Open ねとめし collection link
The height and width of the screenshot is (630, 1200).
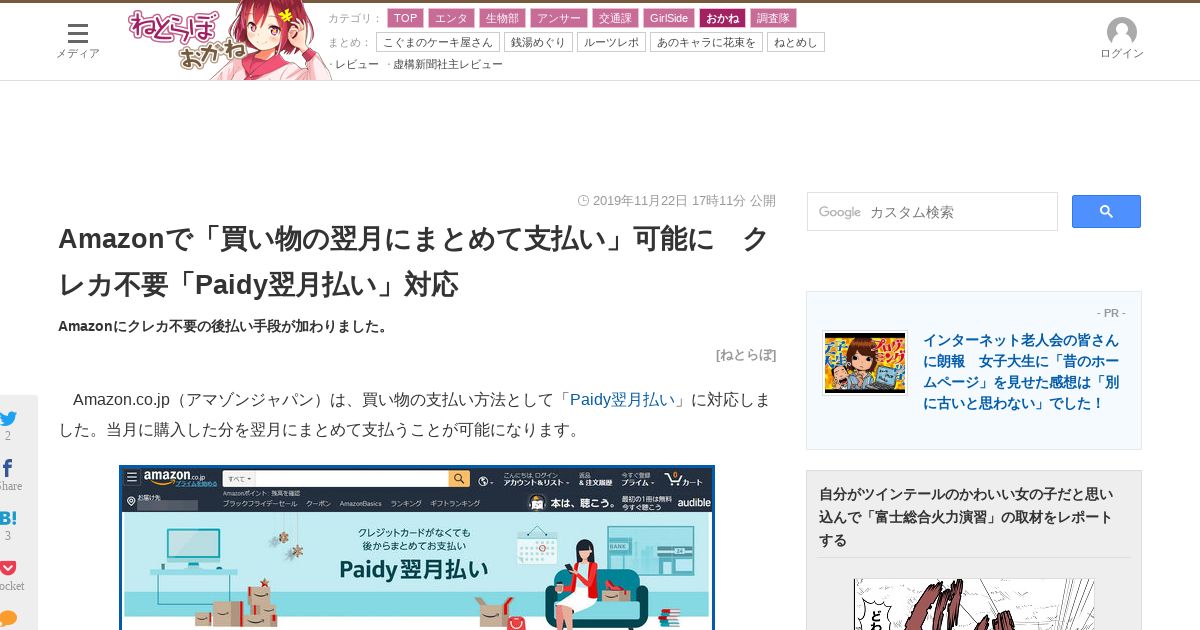(x=796, y=42)
